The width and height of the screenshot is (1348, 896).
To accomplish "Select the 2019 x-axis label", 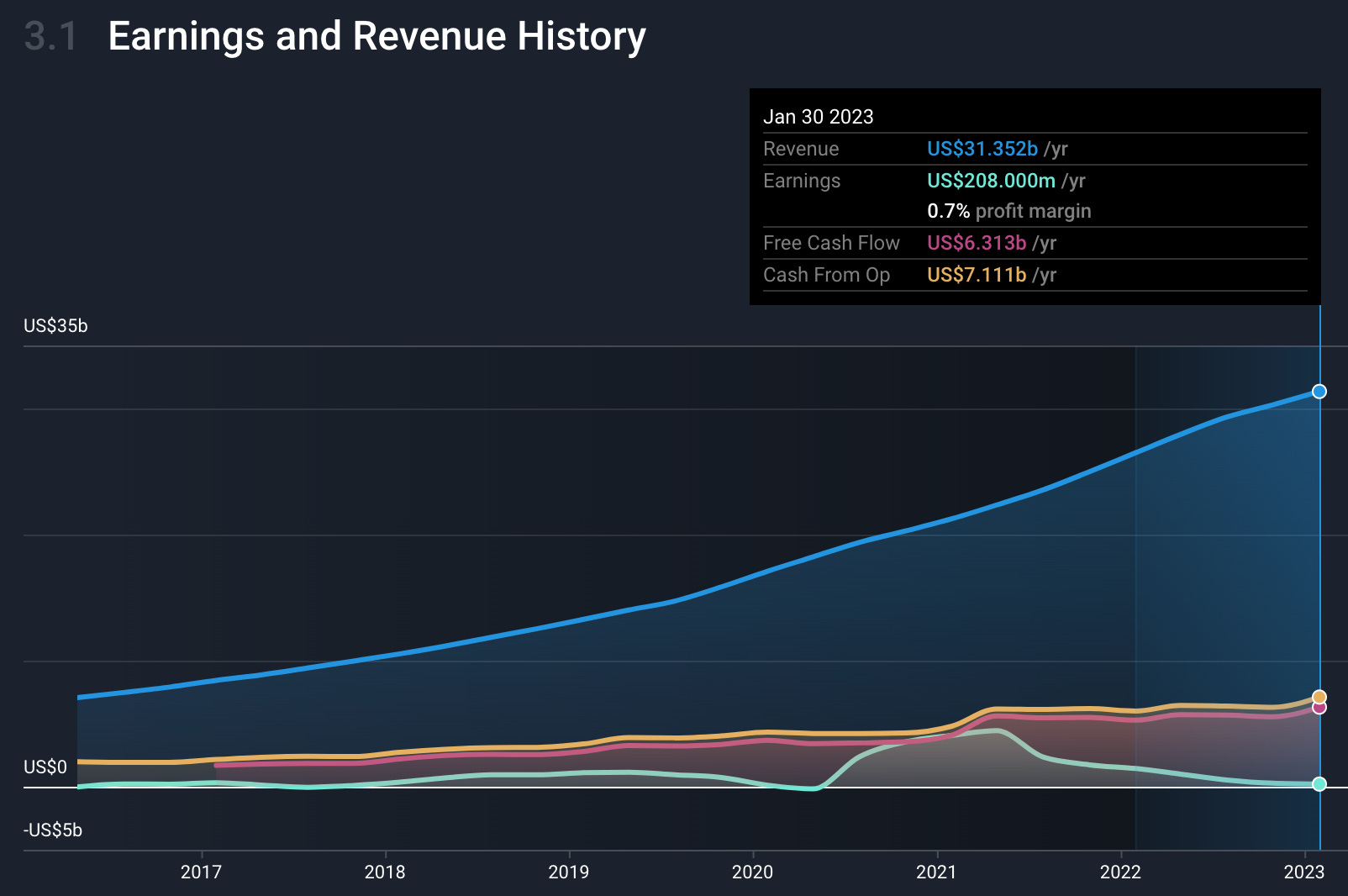I will tap(569, 872).
